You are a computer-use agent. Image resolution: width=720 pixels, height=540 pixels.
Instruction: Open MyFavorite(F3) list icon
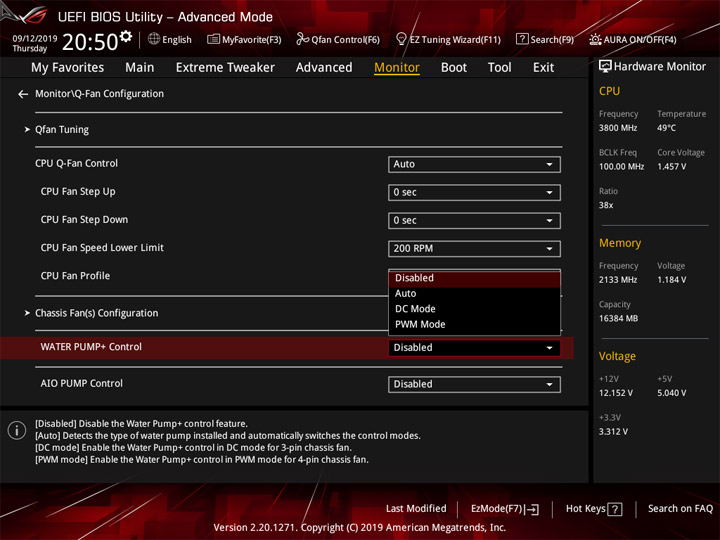[x=213, y=39]
